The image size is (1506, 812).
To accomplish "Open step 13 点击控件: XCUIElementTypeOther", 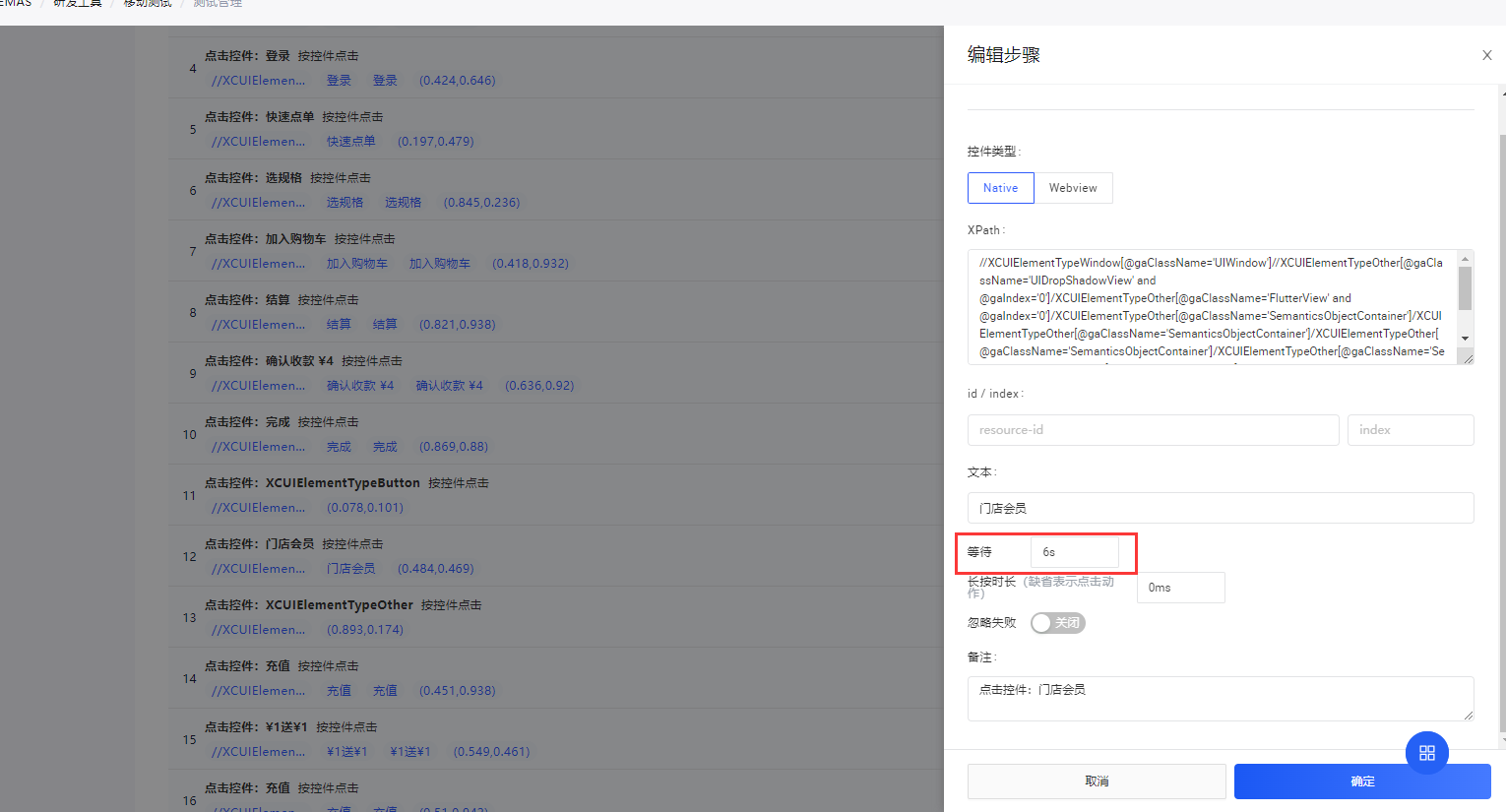I will click(556, 617).
